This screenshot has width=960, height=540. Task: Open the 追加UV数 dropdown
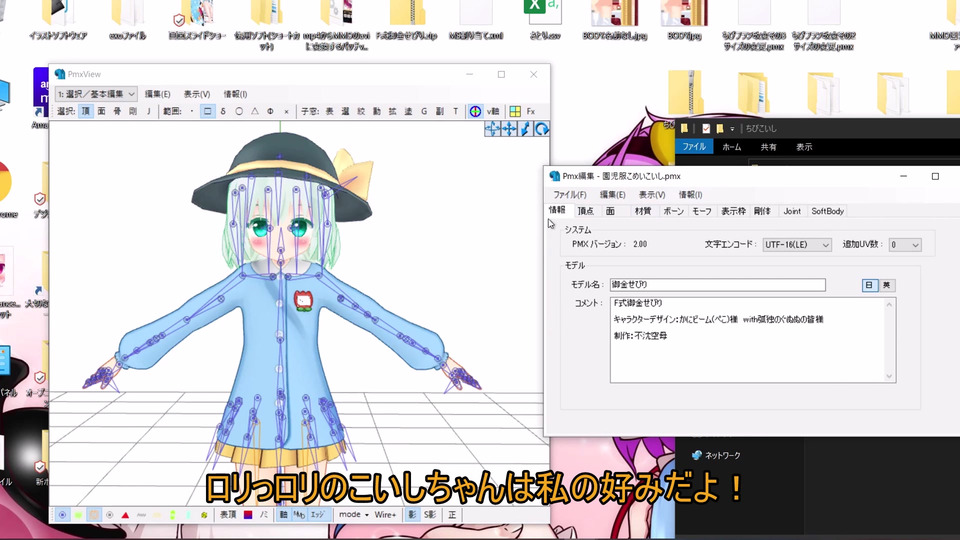pos(904,244)
